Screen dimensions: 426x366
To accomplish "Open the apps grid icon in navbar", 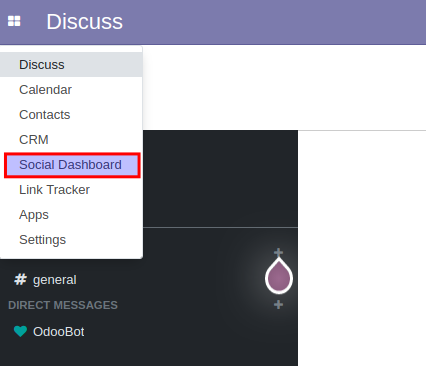I will coord(14,21).
